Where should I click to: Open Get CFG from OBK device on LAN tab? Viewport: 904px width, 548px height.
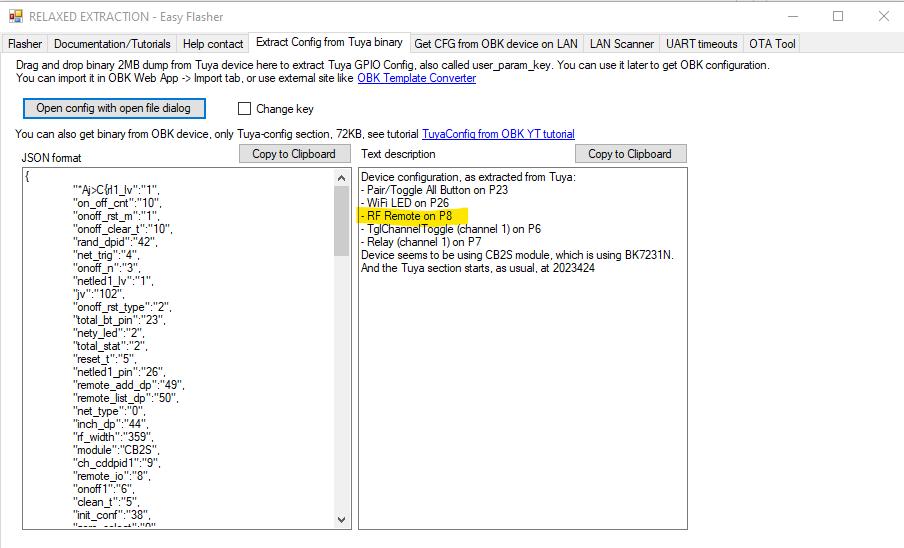496,44
